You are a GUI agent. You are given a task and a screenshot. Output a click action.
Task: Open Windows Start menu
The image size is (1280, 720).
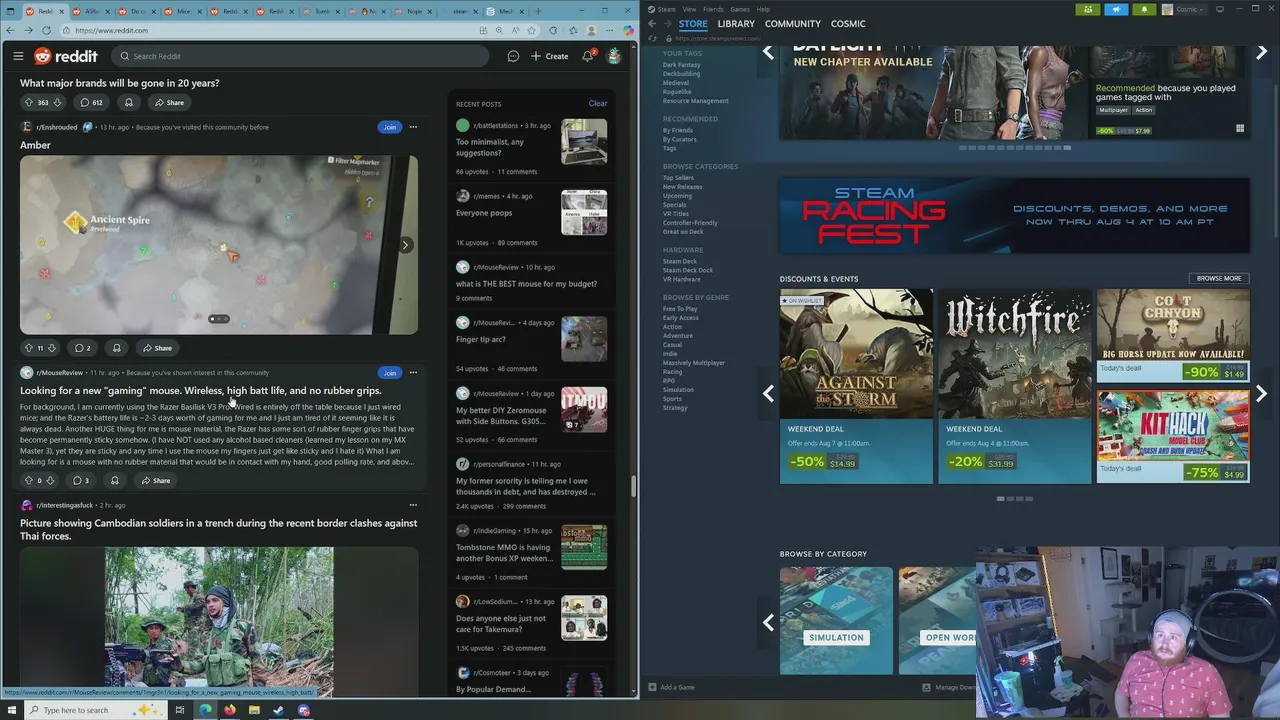(11, 710)
